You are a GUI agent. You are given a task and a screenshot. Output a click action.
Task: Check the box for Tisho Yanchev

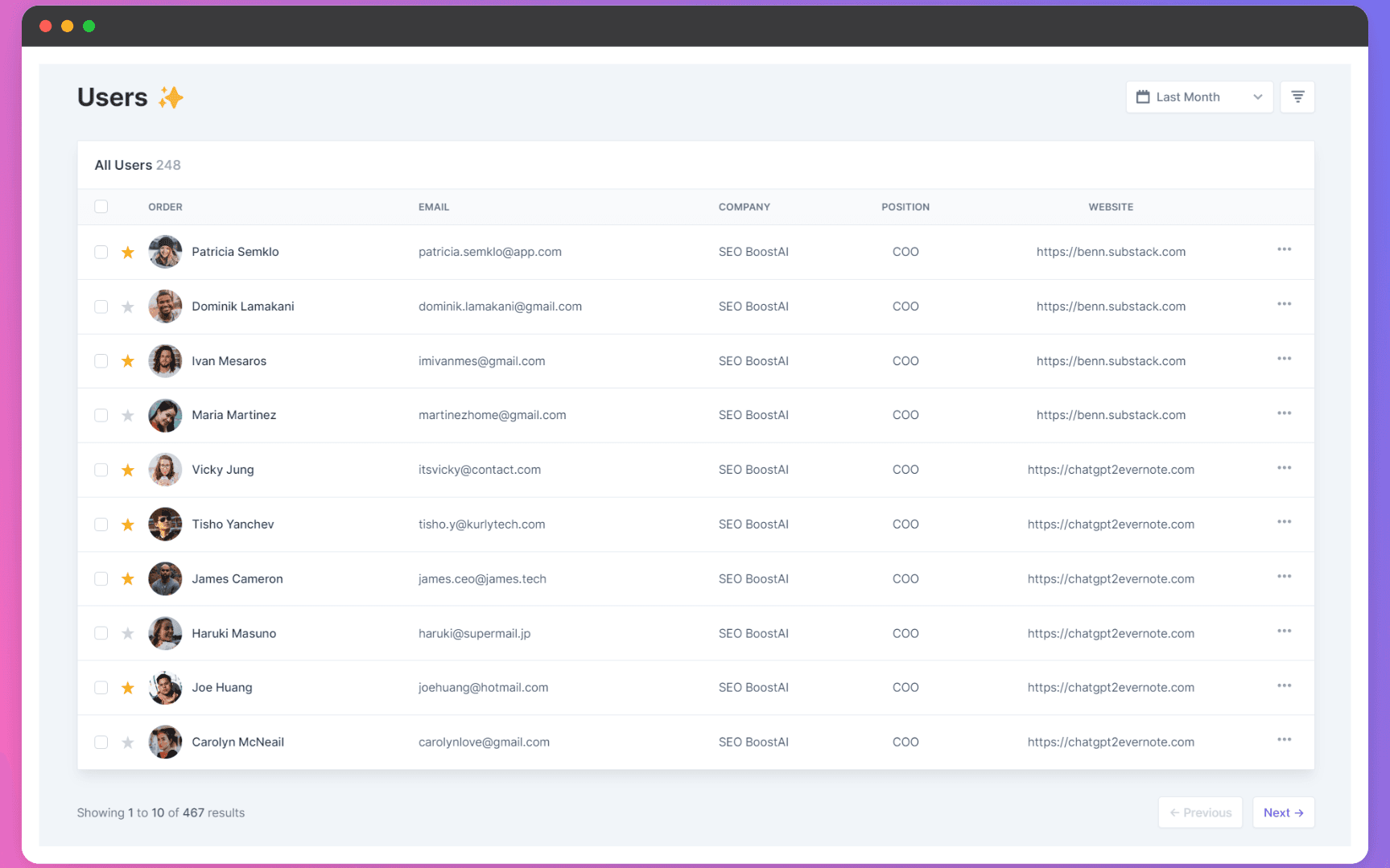101,525
